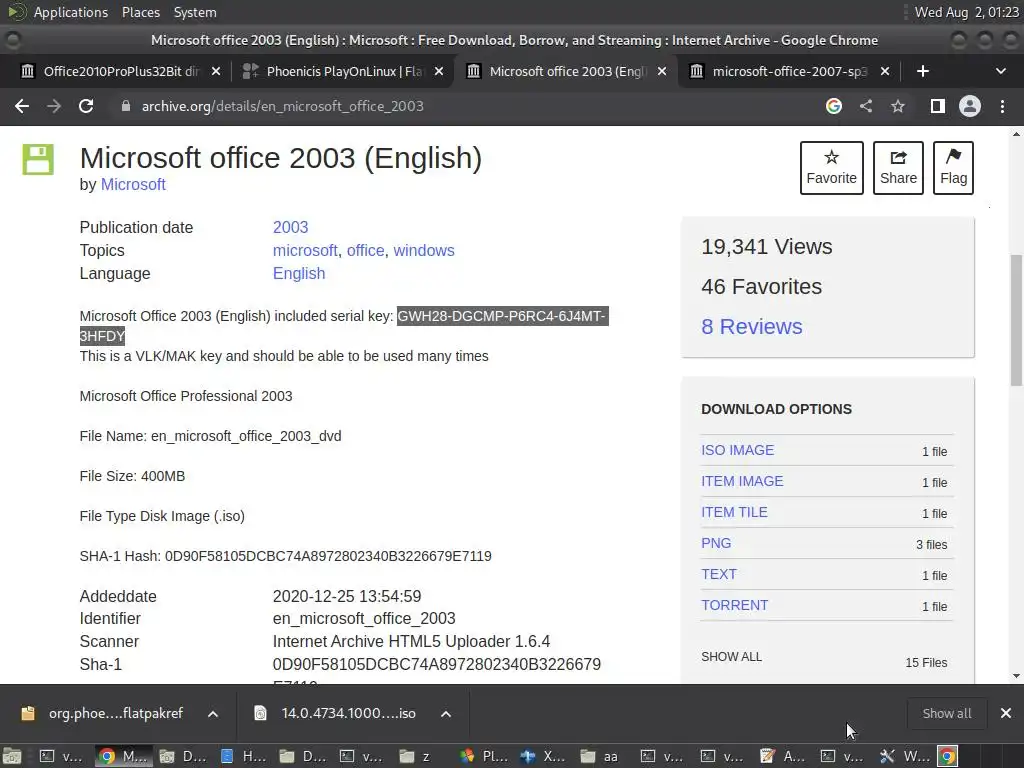Share this page via Chrome toolbar

[x=866, y=106]
